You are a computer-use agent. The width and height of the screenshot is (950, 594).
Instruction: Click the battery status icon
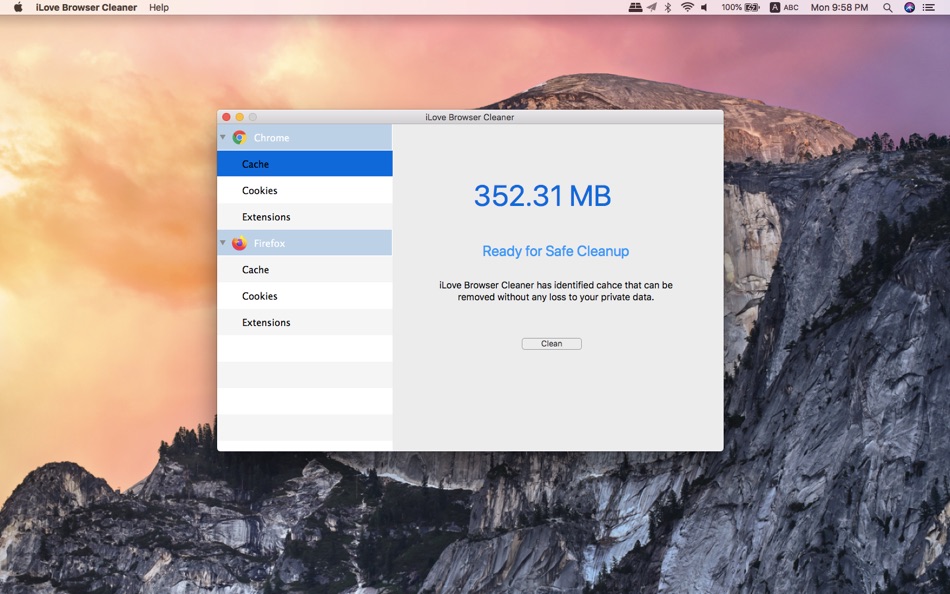click(x=752, y=7)
